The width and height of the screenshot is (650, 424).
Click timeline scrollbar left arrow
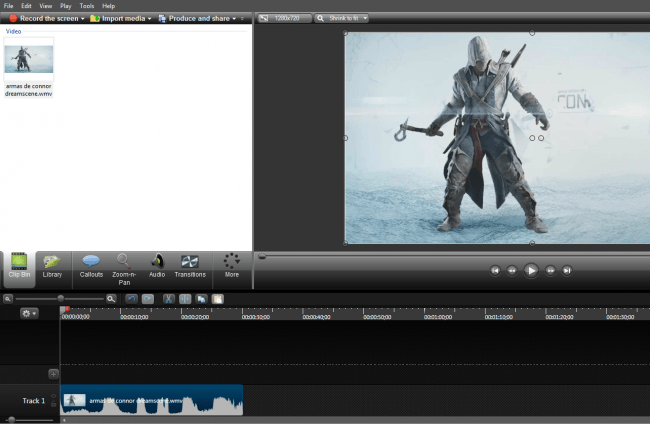tap(64, 420)
